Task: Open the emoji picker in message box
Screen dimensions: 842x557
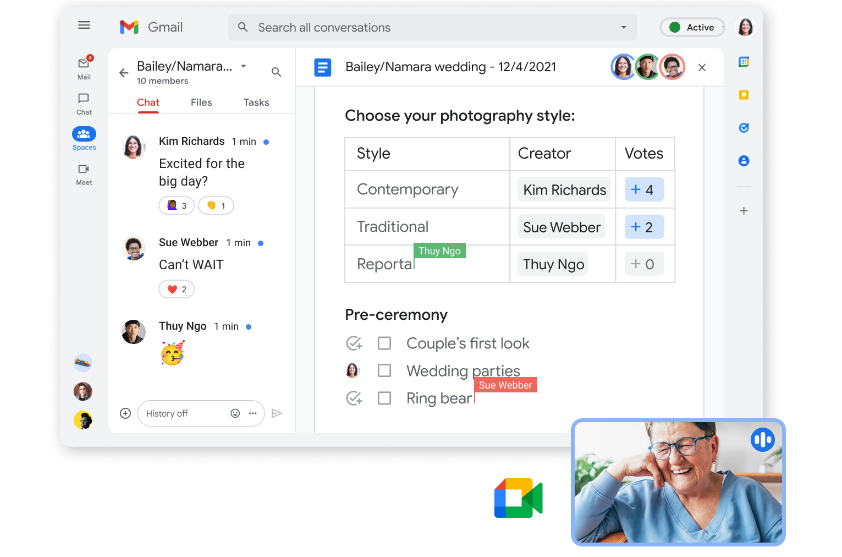Action: 235,414
